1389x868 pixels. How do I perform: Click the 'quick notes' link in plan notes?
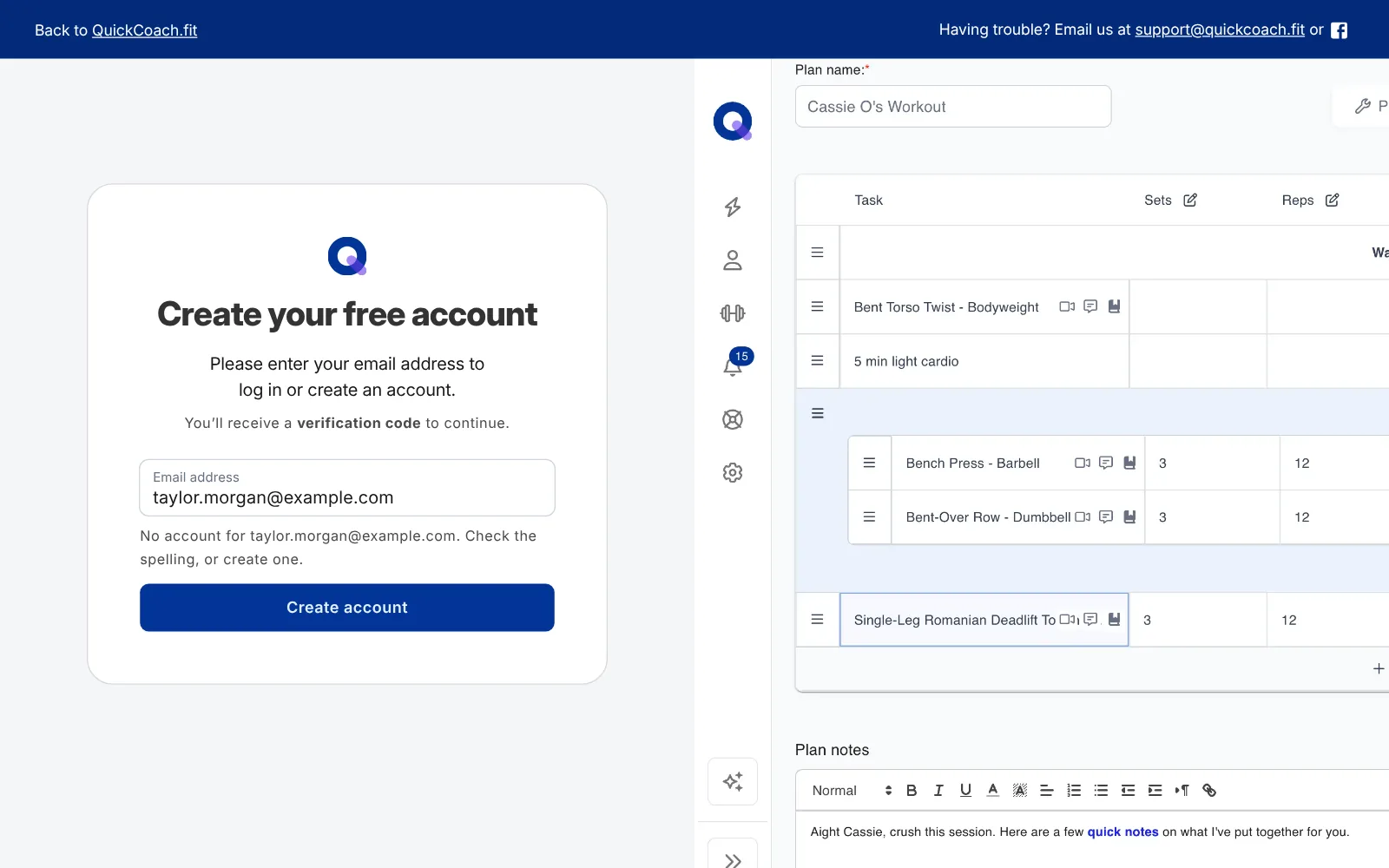[x=1122, y=832]
